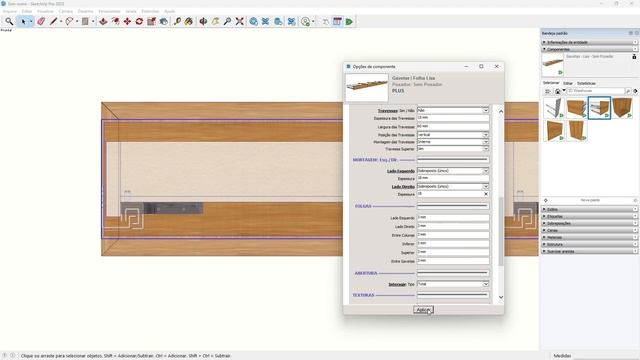Viewport: 640px width, 360px height.
Task: Click the Folgas Entre Colunas input field
Action: point(453,235)
